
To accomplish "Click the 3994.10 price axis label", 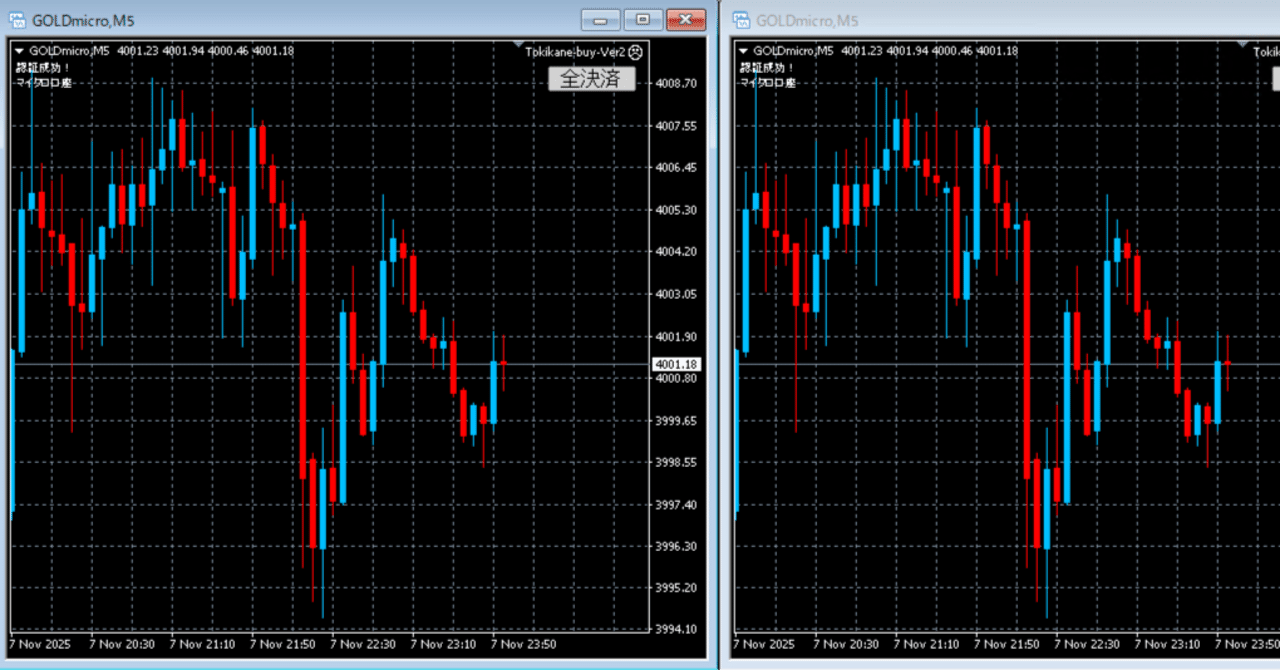I will click(677, 629).
